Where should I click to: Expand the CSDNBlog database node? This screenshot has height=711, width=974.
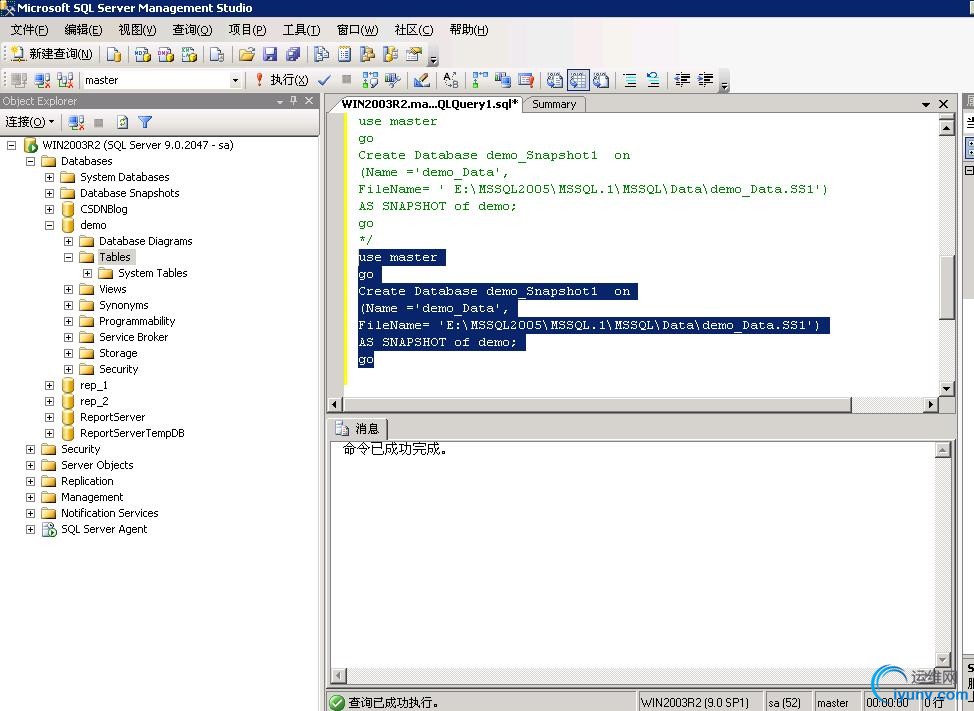click(x=50, y=209)
